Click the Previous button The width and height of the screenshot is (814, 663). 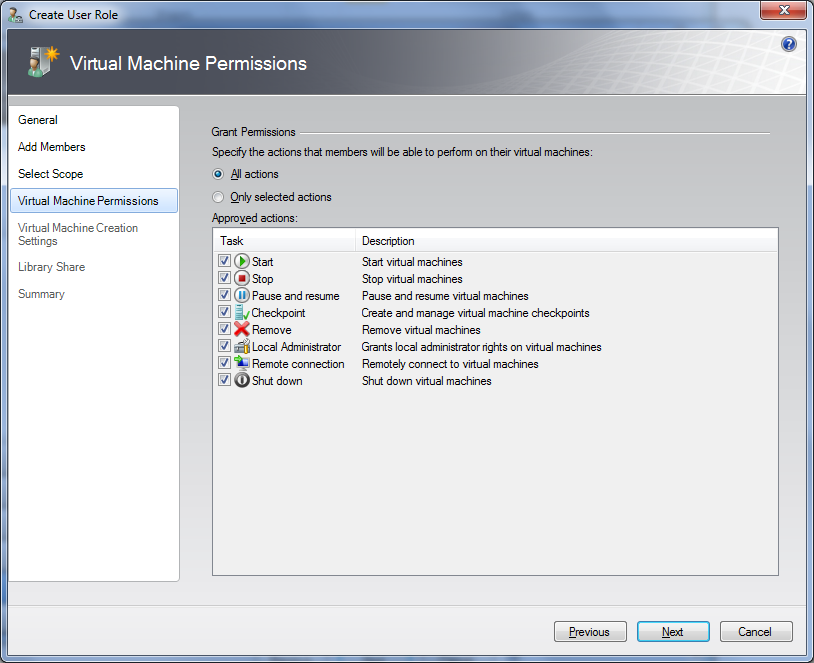click(590, 632)
